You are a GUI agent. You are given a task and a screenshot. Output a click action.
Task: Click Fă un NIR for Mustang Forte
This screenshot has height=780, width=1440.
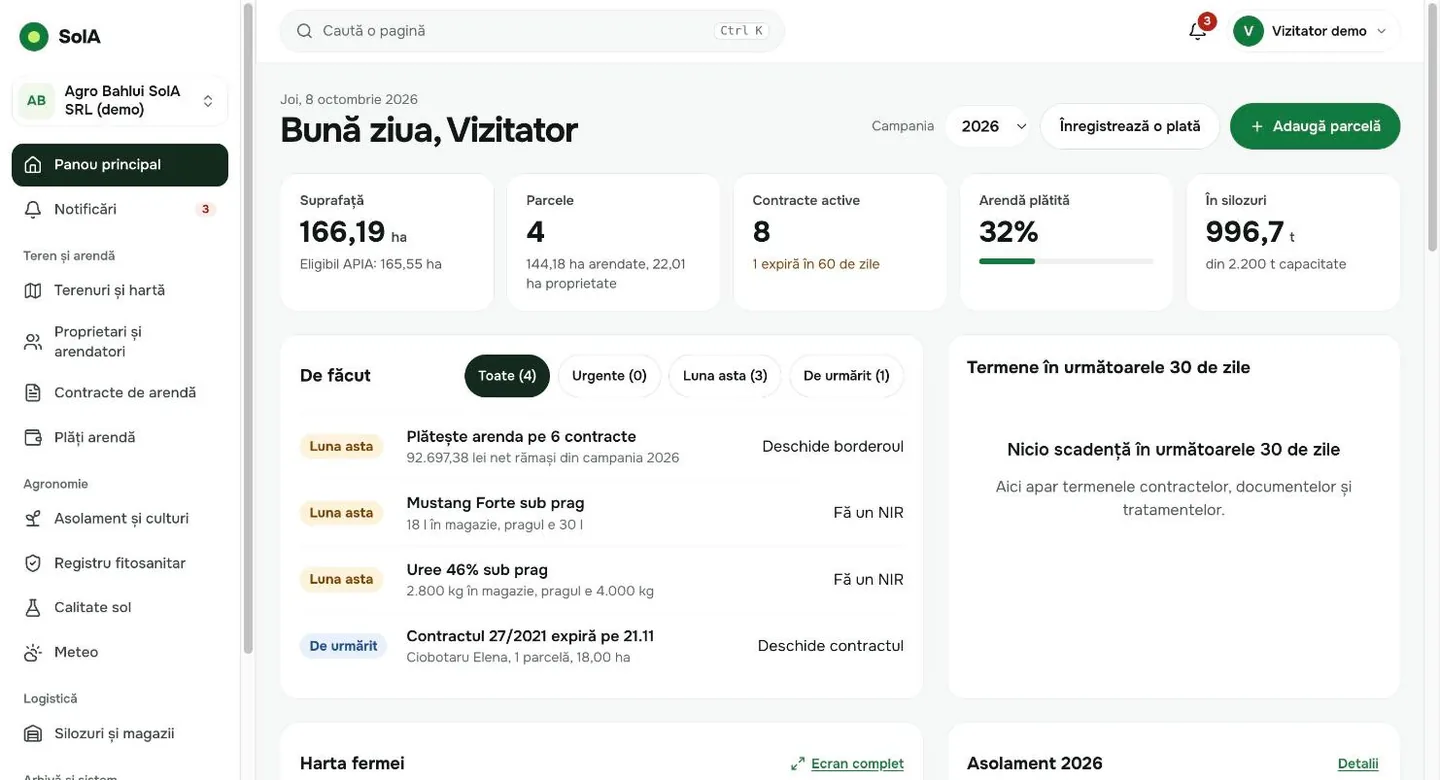868,513
